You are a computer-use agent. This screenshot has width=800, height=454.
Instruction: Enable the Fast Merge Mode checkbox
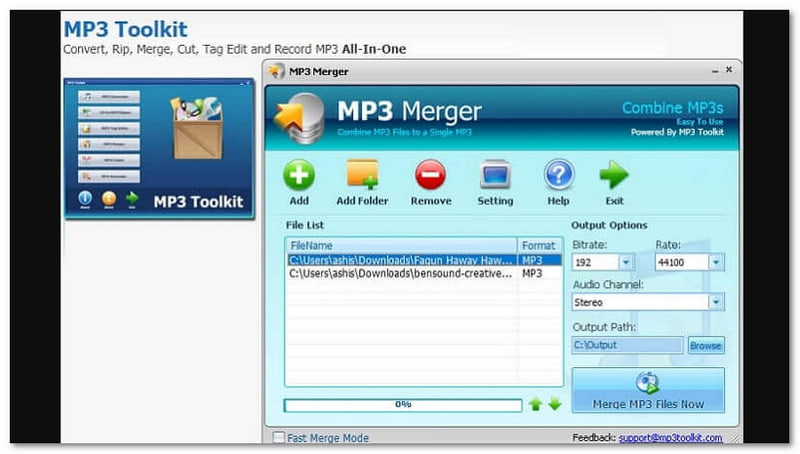(279, 438)
